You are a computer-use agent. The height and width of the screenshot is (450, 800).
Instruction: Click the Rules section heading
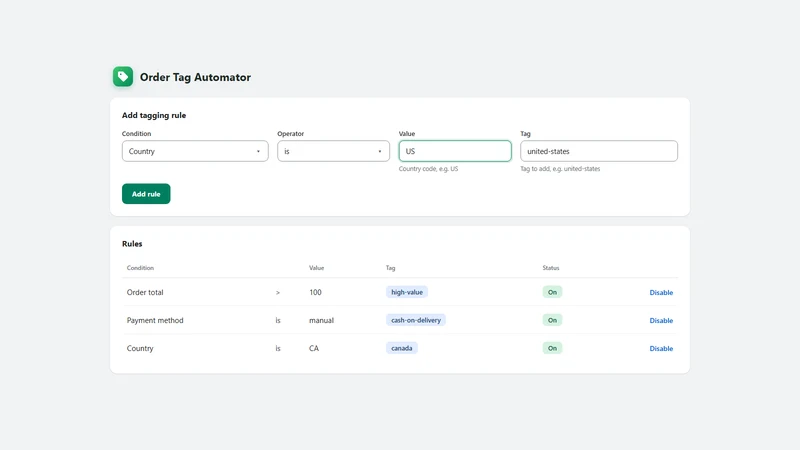(x=132, y=244)
